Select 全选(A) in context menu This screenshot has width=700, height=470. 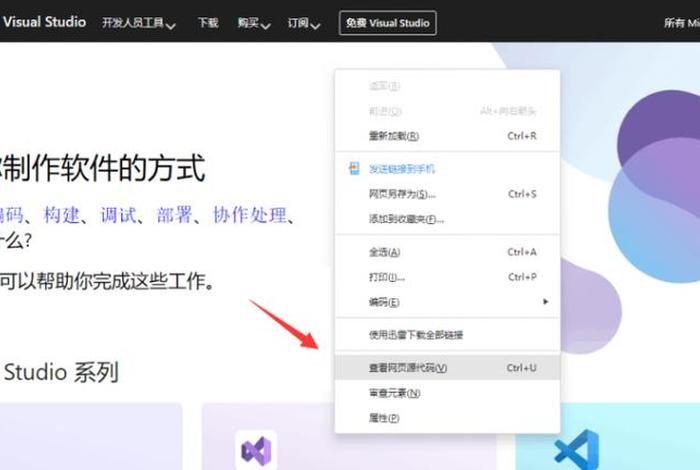447,252
